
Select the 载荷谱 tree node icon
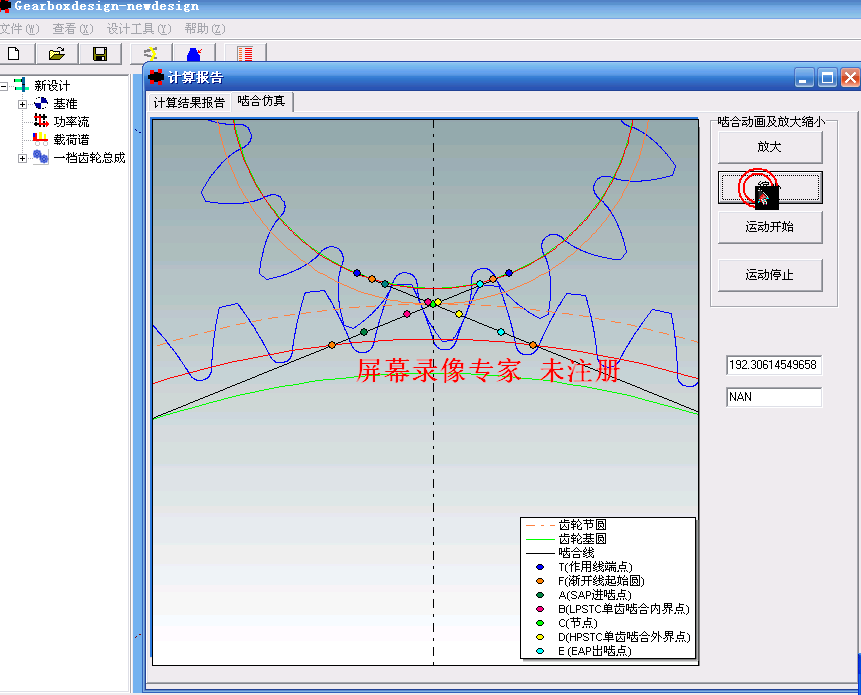click(x=41, y=139)
